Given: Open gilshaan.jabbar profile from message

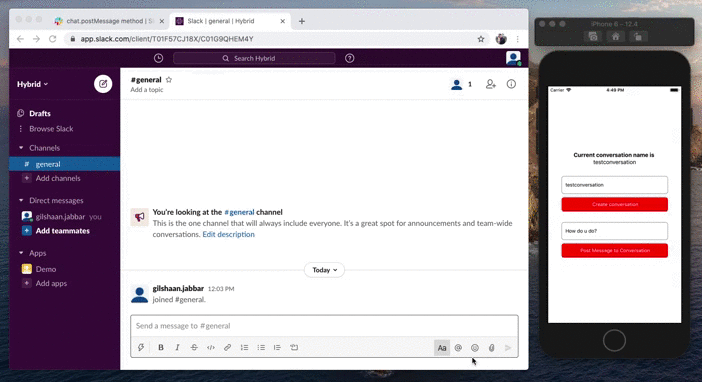Looking at the screenshot, I should coord(178,288).
